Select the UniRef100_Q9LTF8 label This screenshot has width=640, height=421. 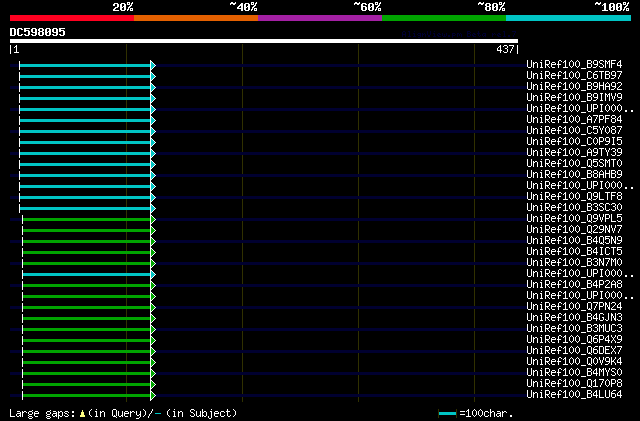(x=574, y=197)
